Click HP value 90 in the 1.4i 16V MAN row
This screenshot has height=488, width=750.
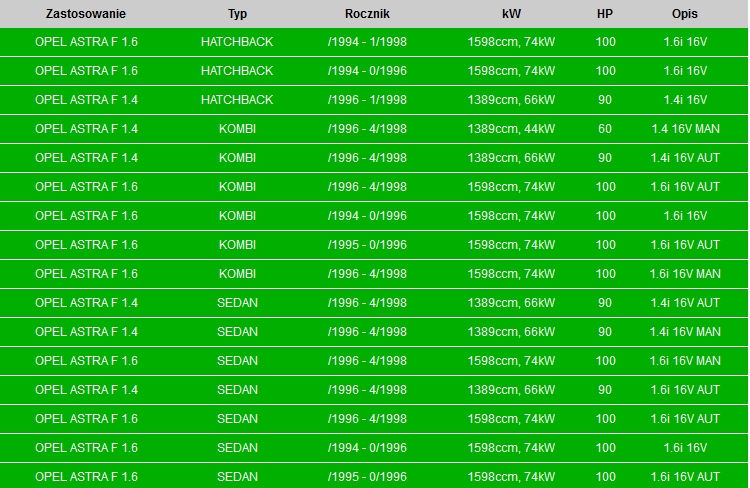(605, 332)
